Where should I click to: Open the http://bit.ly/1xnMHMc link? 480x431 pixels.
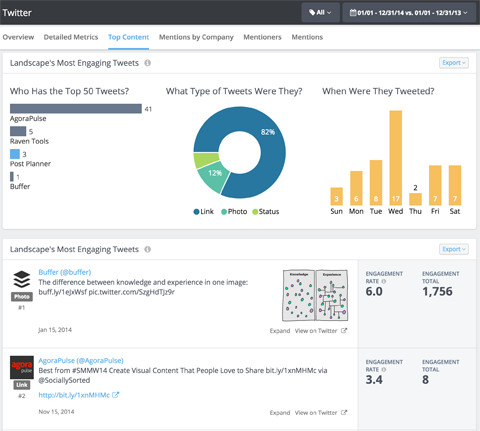[x=74, y=395]
